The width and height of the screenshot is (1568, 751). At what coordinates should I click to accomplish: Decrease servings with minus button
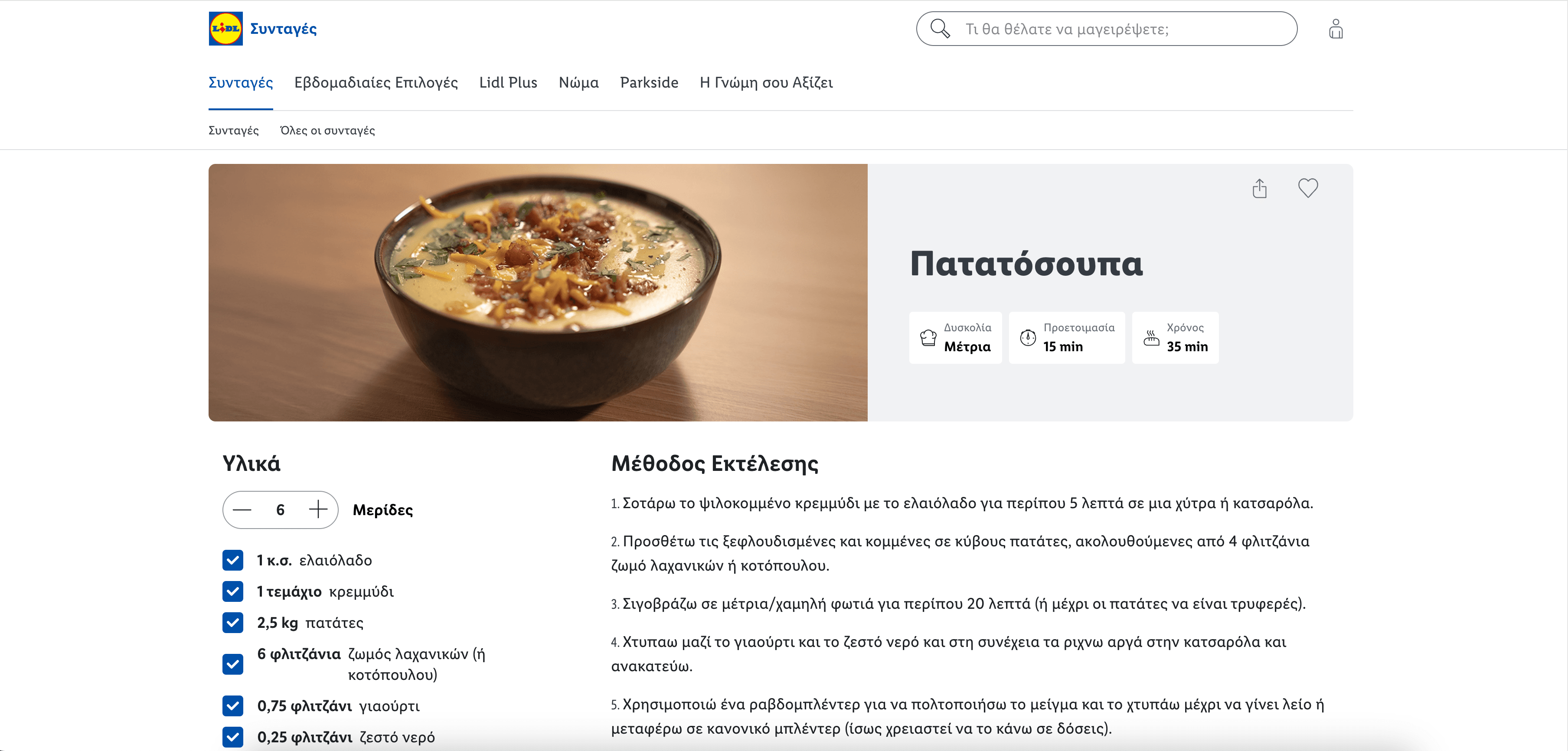coord(242,509)
